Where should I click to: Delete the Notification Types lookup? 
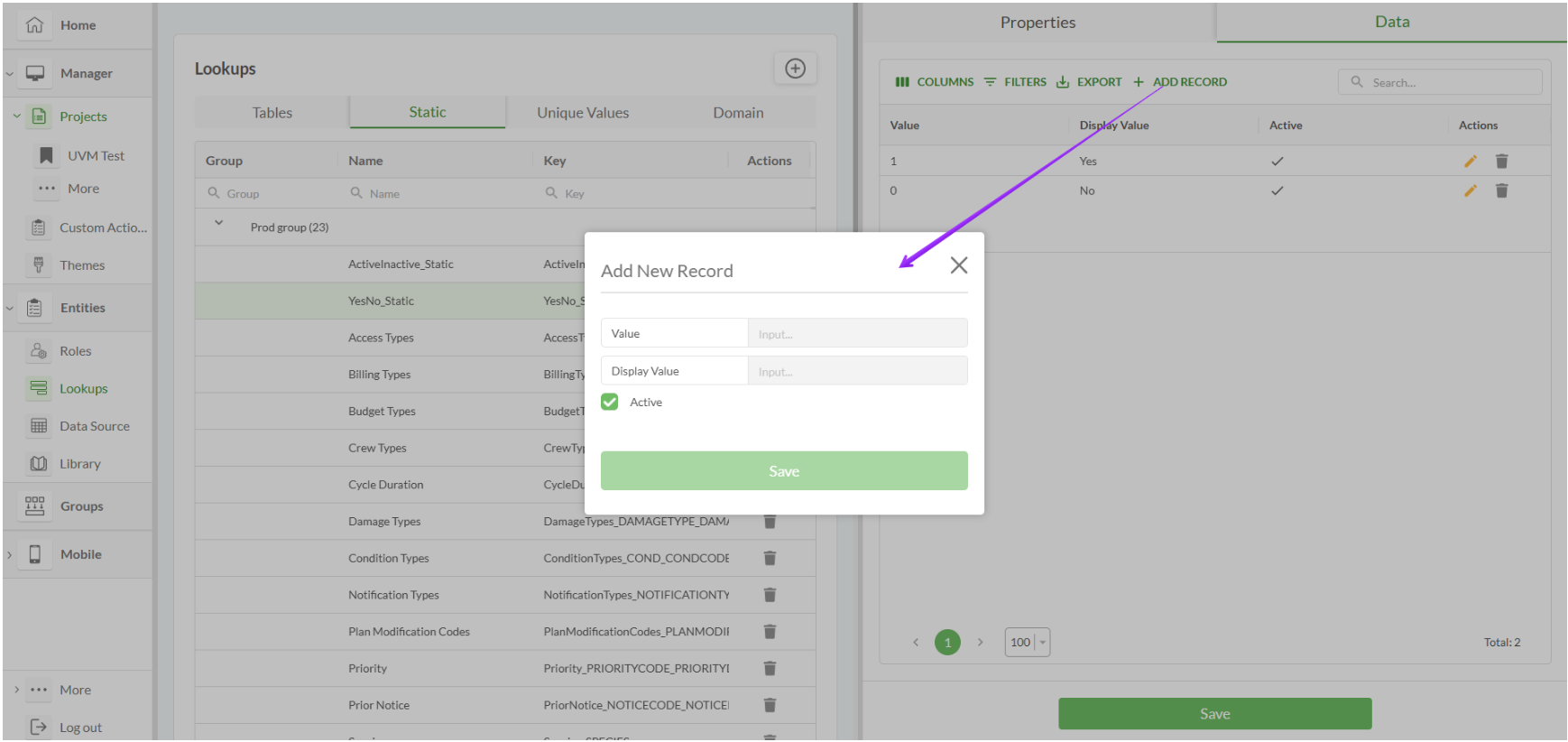click(770, 595)
